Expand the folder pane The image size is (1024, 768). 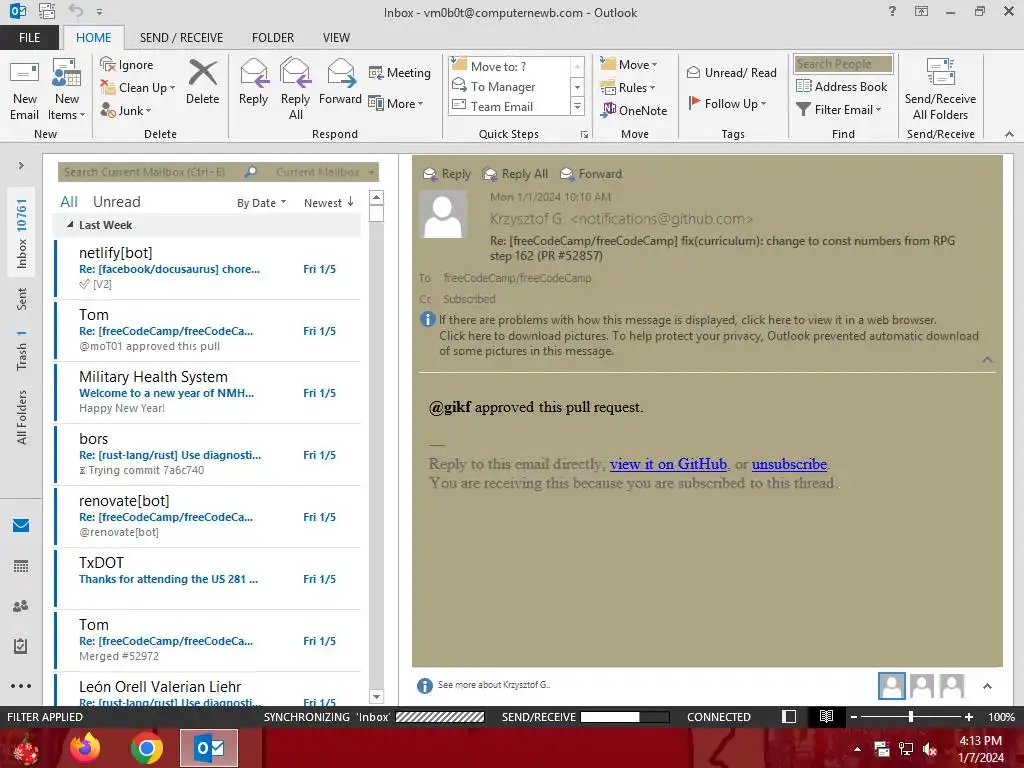tap(21, 166)
